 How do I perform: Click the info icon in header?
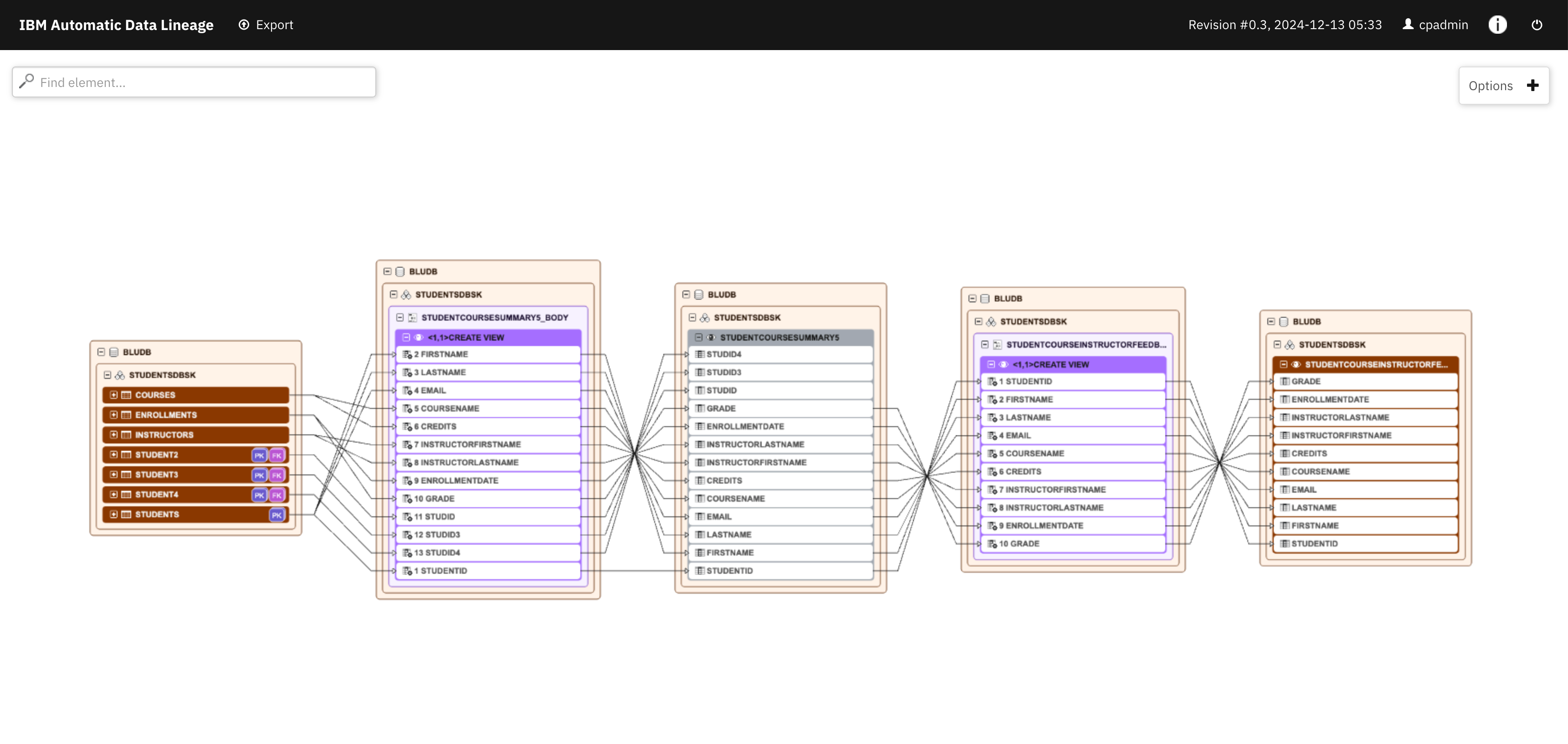click(x=1497, y=25)
